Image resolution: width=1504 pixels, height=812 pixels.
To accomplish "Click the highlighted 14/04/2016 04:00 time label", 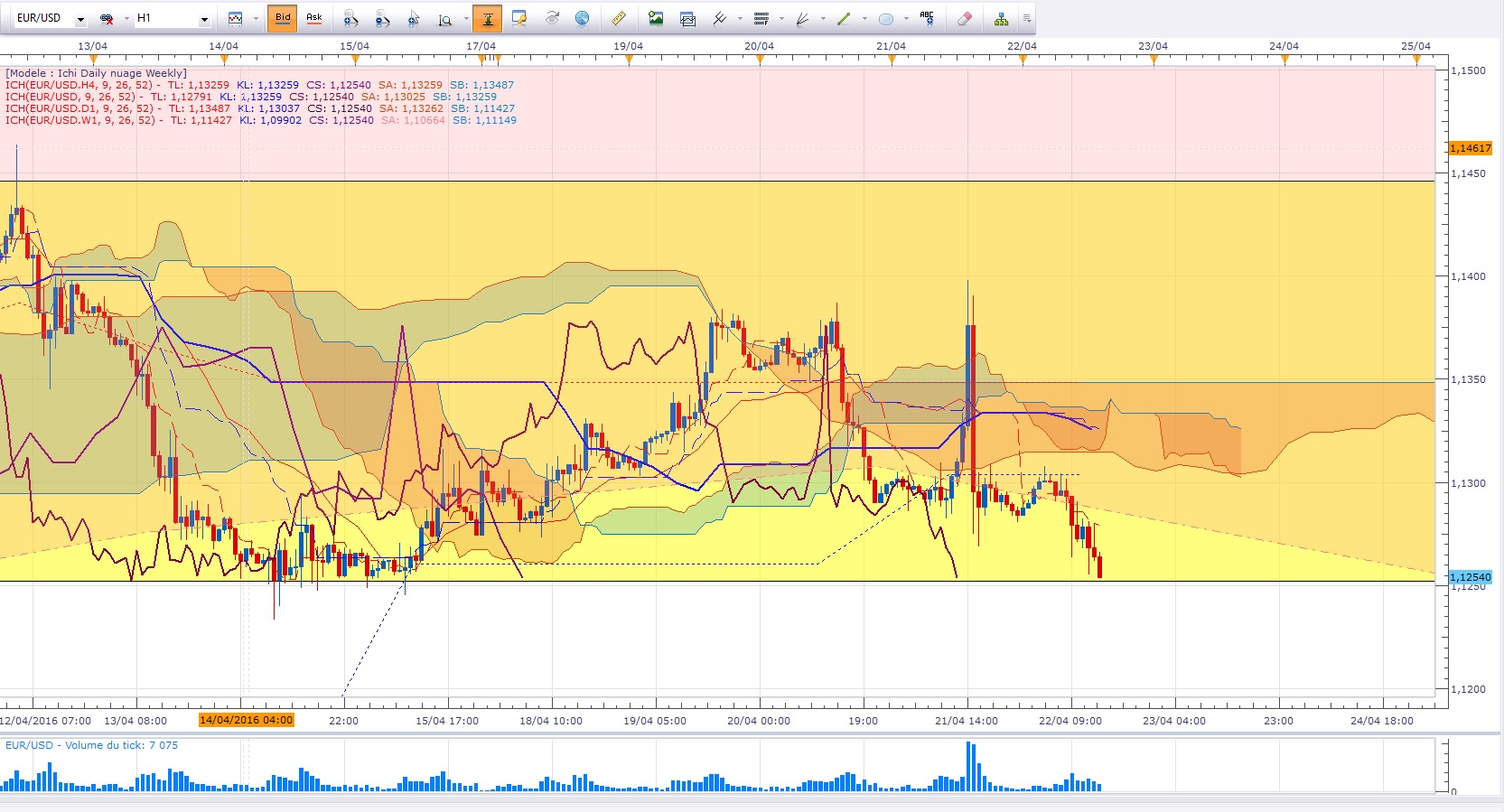I will [x=247, y=720].
